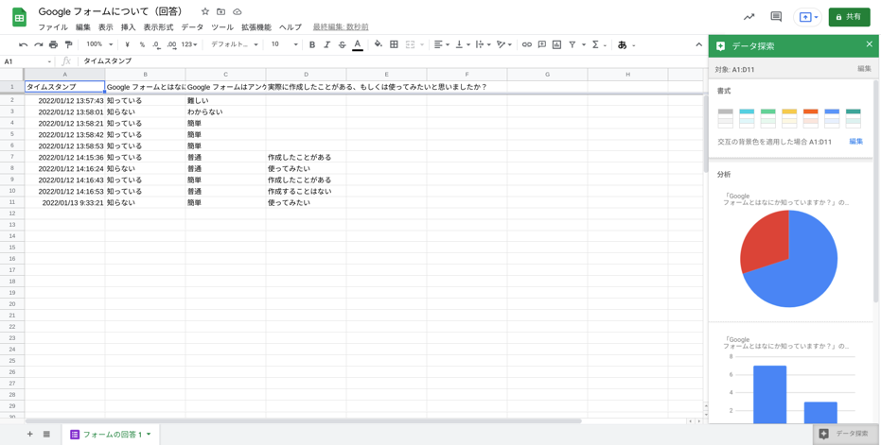This screenshot has height=445, width=881.
Task: Format as currency with yen icon
Action: 128,44
